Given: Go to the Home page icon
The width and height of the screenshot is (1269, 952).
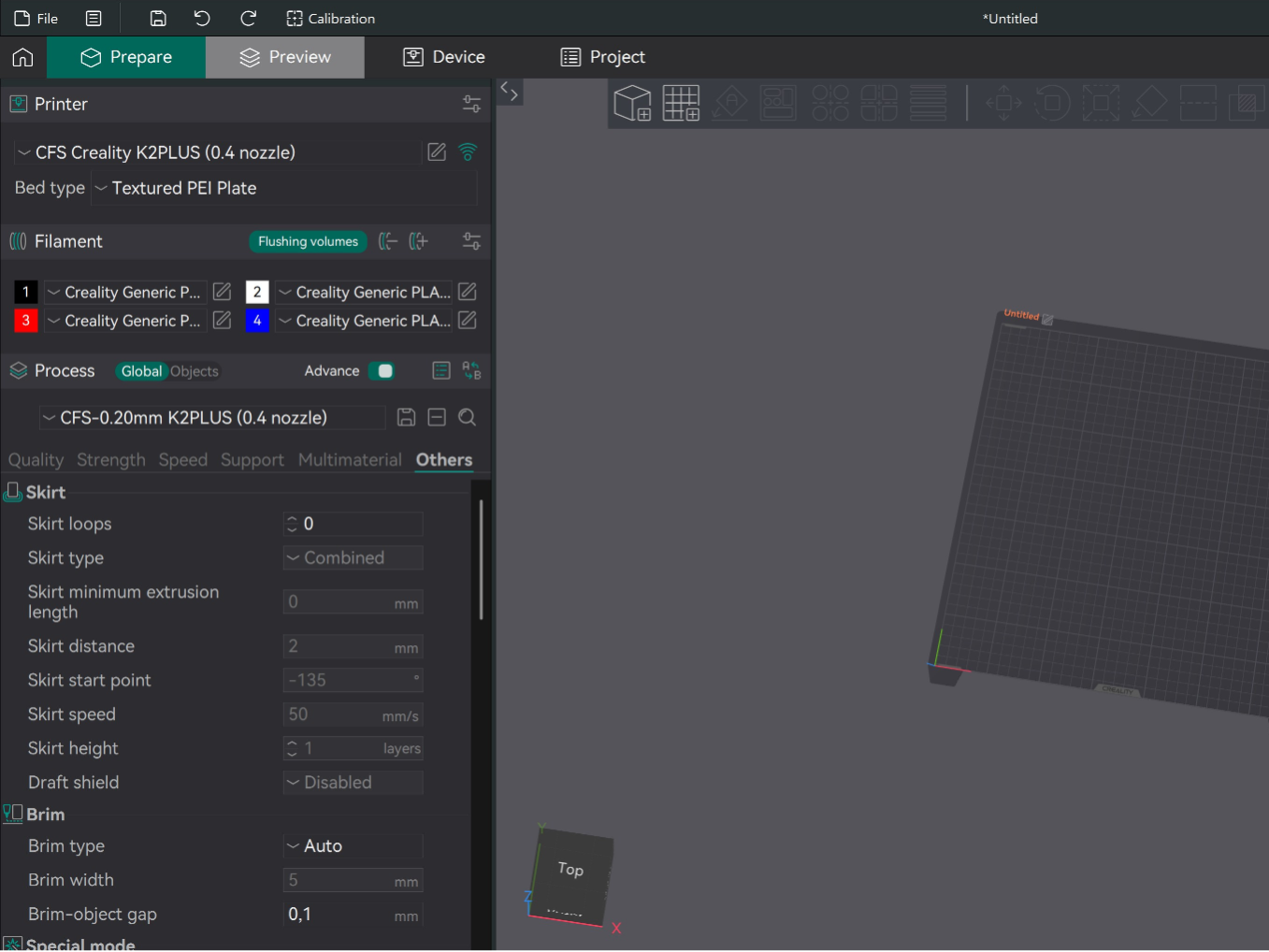Looking at the screenshot, I should click(x=22, y=57).
